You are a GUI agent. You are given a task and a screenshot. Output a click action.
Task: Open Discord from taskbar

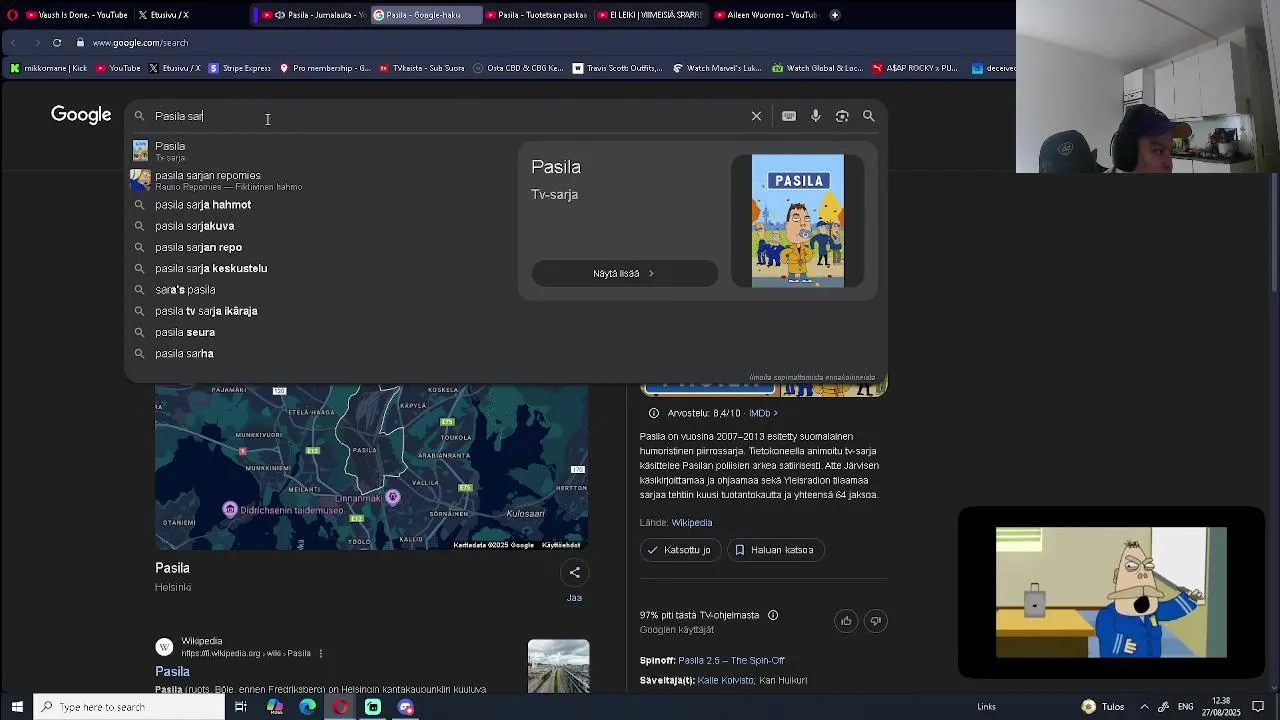pos(405,707)
